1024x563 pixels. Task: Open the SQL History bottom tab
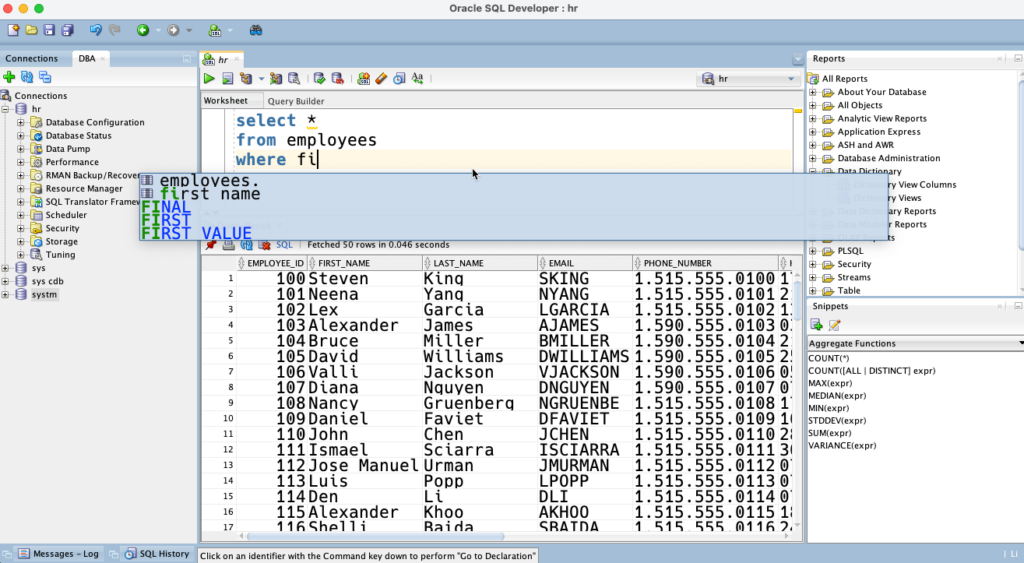coord(157,553)
